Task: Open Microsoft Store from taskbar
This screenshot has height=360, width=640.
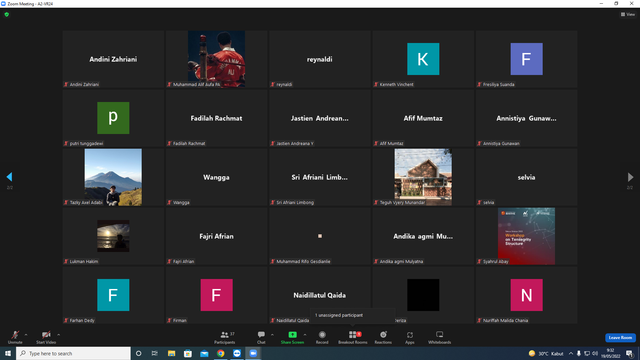Action: 188,353
